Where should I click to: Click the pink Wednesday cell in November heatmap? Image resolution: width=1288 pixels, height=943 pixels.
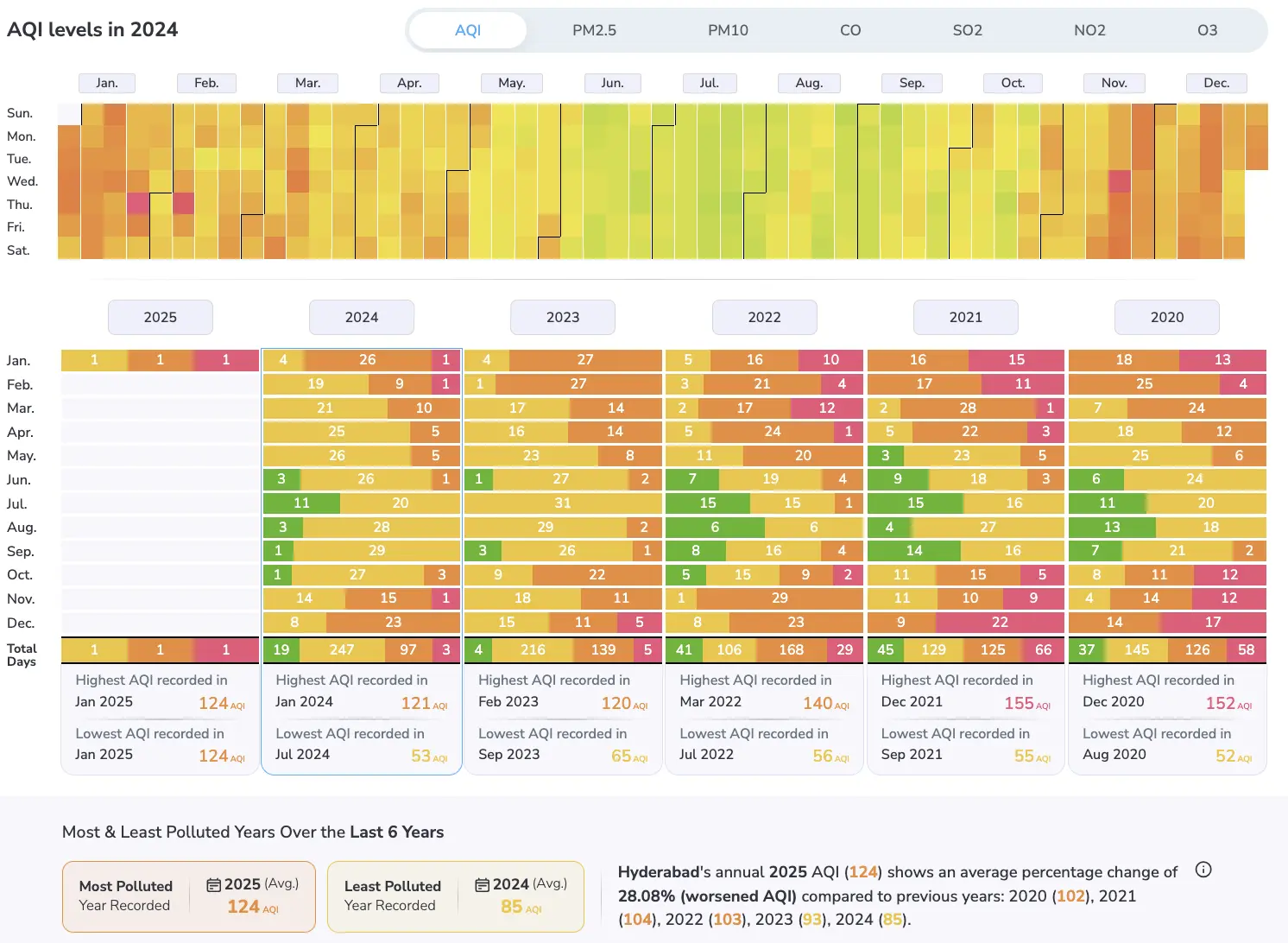[x=1120, y=181]
